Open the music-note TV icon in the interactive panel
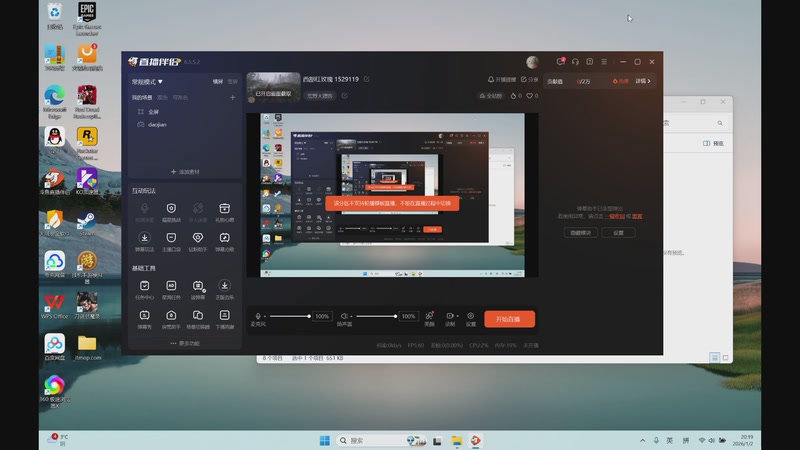Viewport: 800px width, 450px height. coord(224,238)
